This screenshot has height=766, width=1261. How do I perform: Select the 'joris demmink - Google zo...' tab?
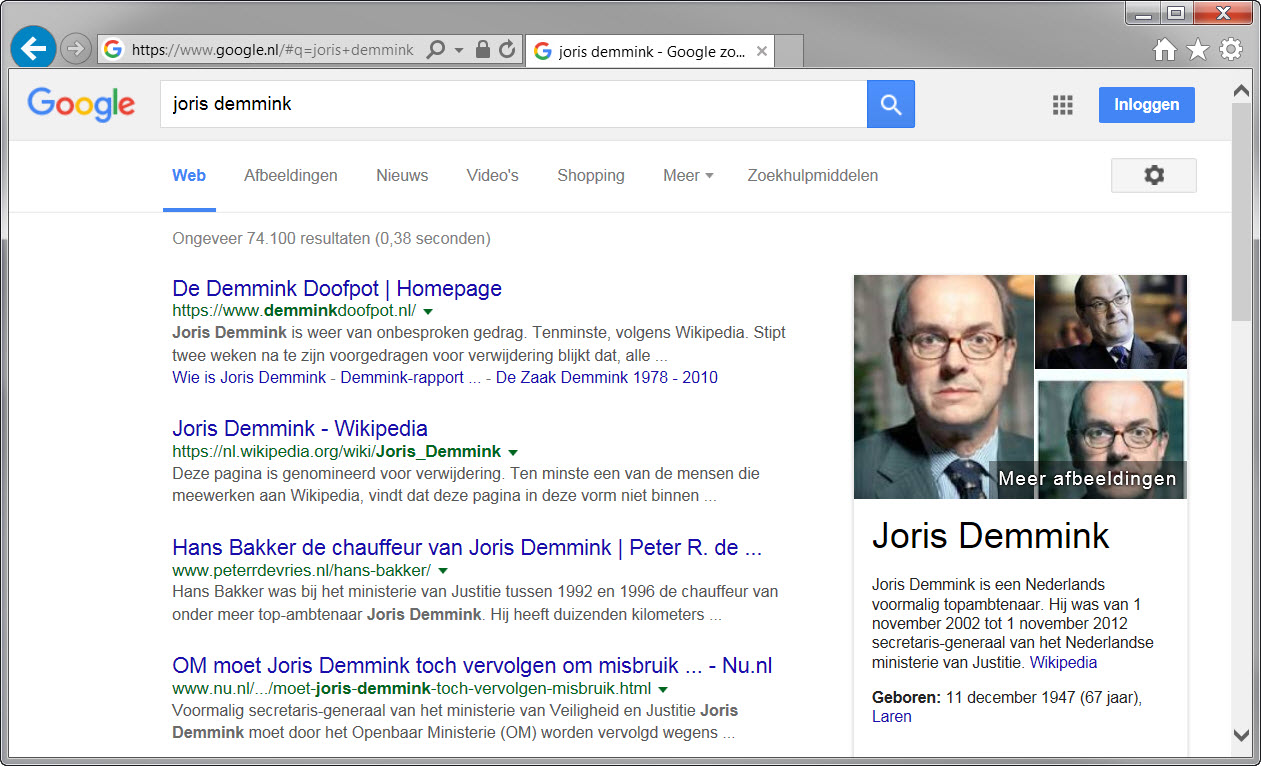coord(649,51)
